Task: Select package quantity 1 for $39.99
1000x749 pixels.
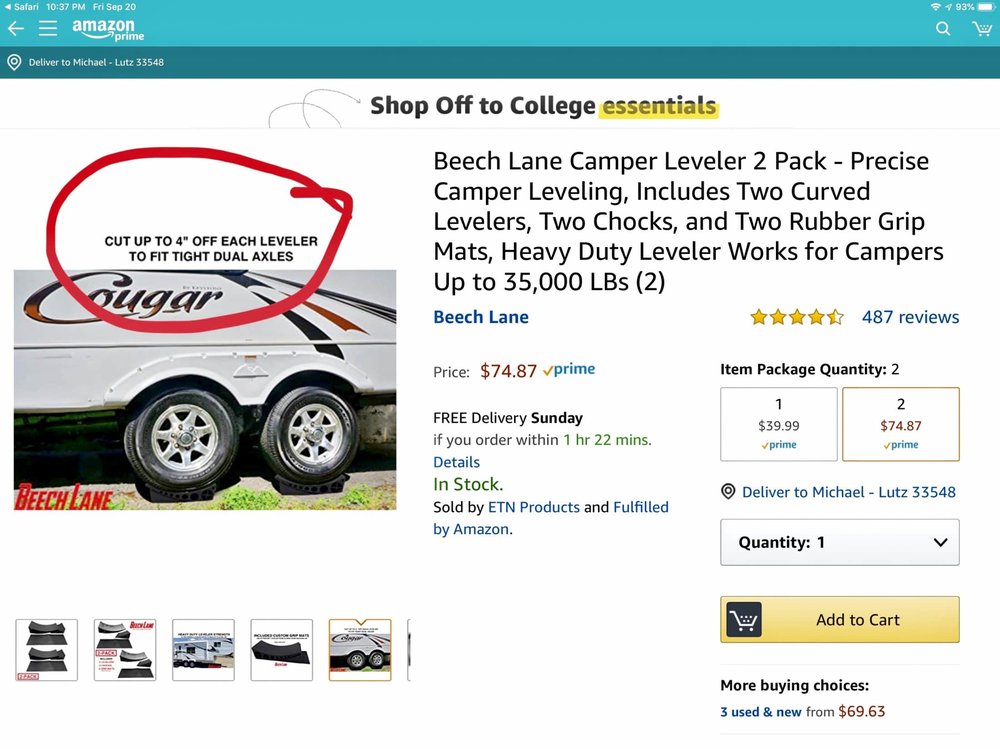Action: pyautogui.click(x=779, y=424)
